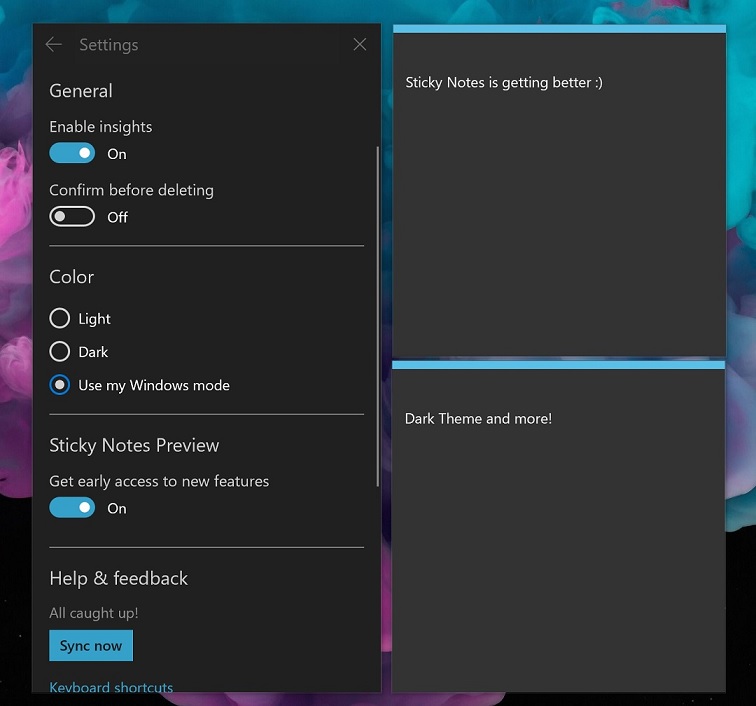
Task: Turn off the Enable insights toggle
Action: pos(72,153)
